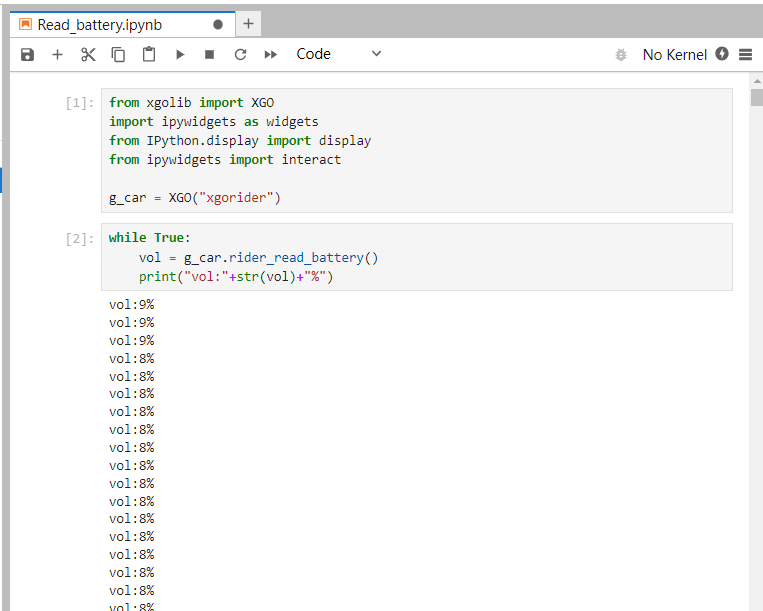The height and width of the screenshot is (611, 763).
Task: Open a new launcher tab with the plus button
Action: (x=248, y=24)
